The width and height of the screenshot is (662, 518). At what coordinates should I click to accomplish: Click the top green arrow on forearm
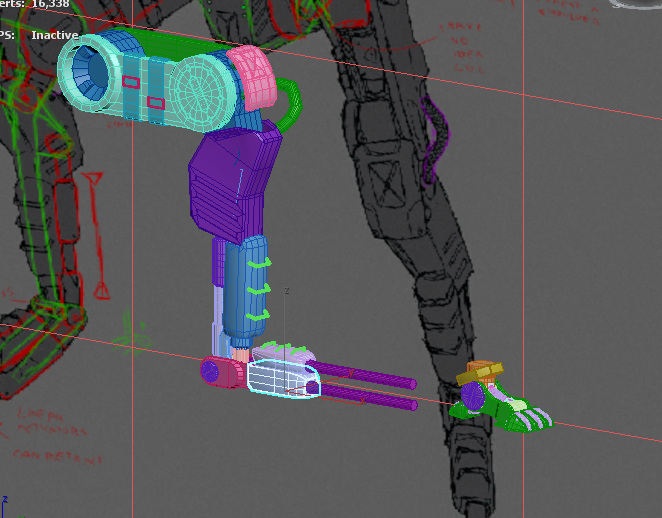(x=262, y=264)
